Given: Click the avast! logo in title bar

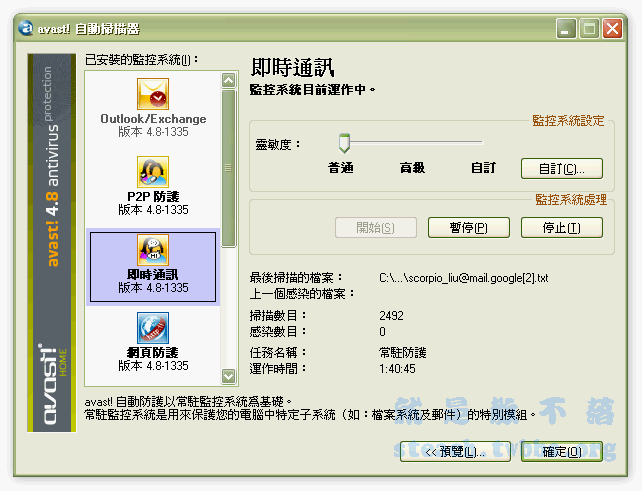Looking at the screenshot, I should point(26,28).
